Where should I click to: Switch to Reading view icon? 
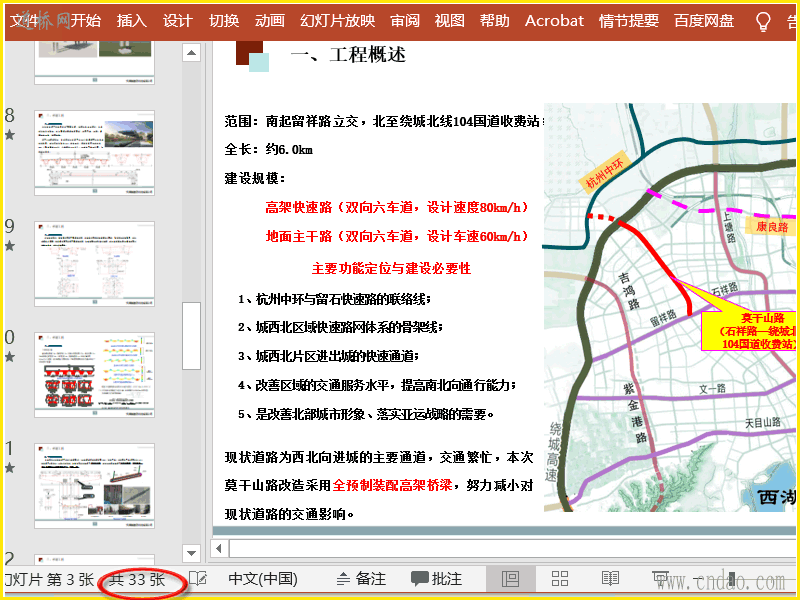point(610,579)
